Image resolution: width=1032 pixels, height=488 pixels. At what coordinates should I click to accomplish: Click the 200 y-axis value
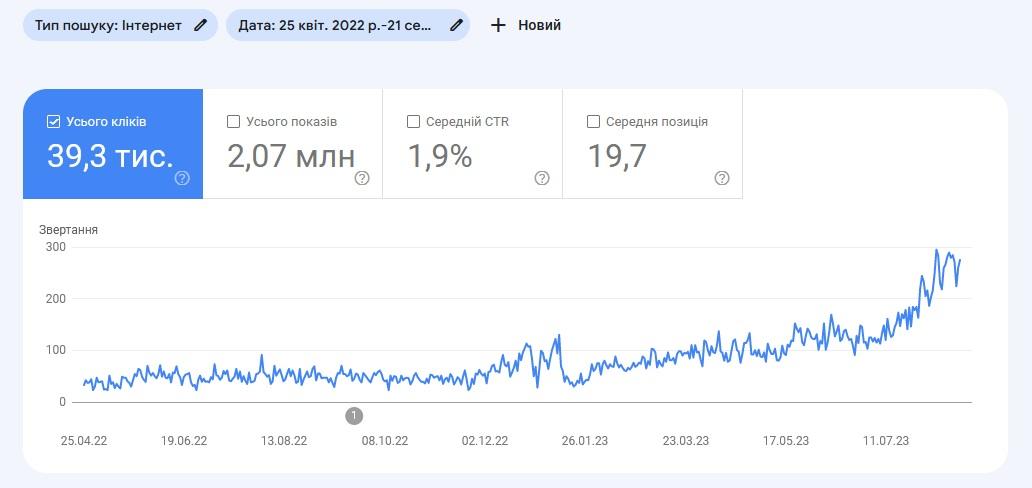58,298
